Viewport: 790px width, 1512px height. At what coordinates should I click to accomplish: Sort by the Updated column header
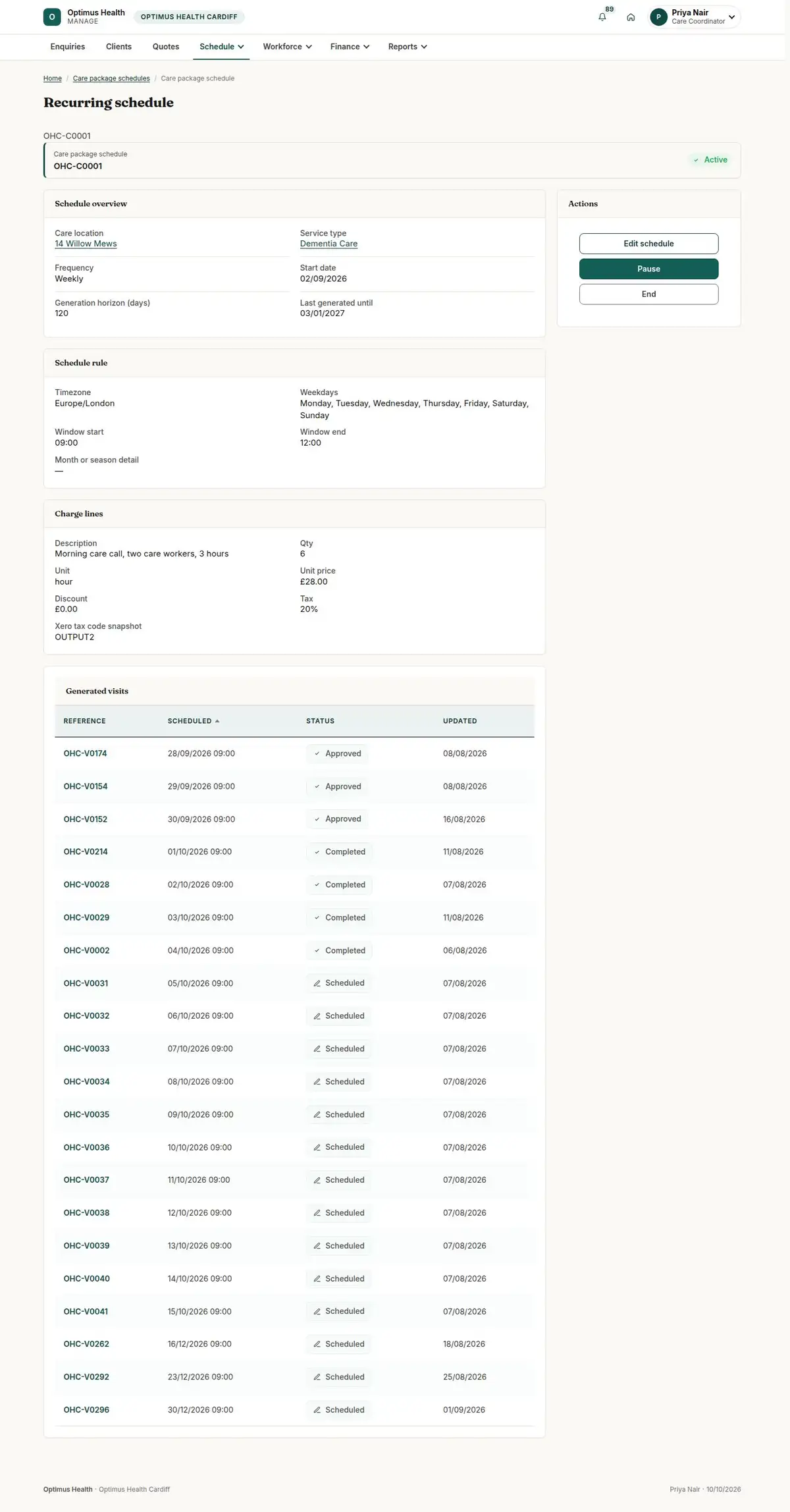pos(460,721)
